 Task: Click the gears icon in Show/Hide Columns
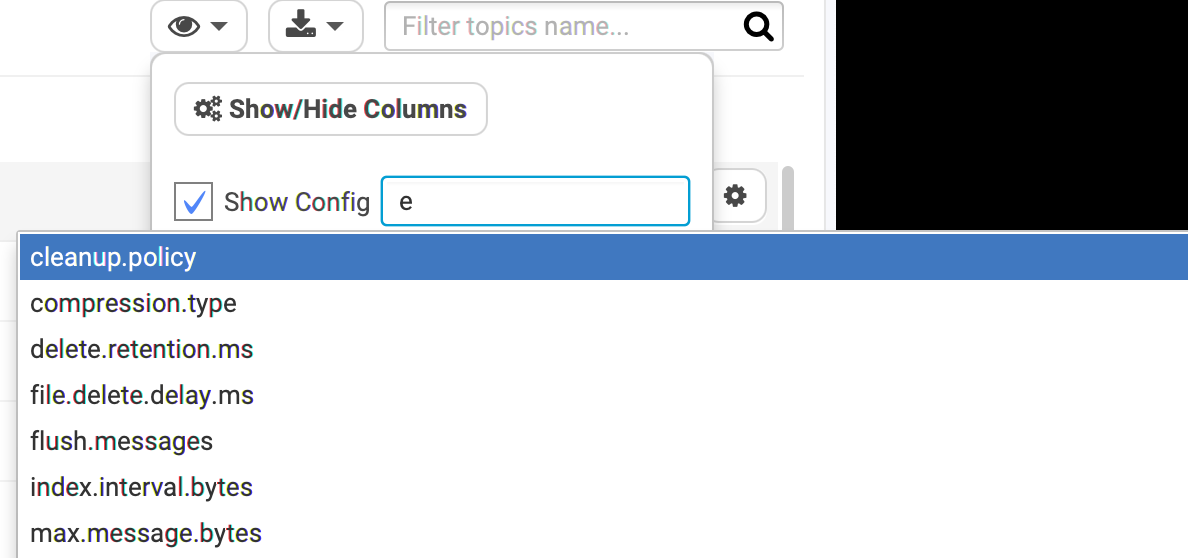tap(208, 109)
